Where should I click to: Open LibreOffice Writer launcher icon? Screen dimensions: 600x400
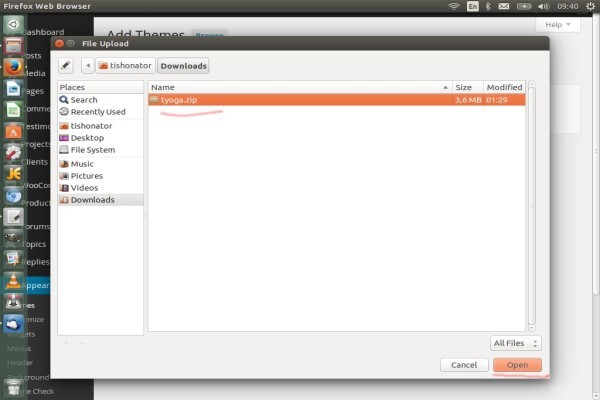[13, 89]
